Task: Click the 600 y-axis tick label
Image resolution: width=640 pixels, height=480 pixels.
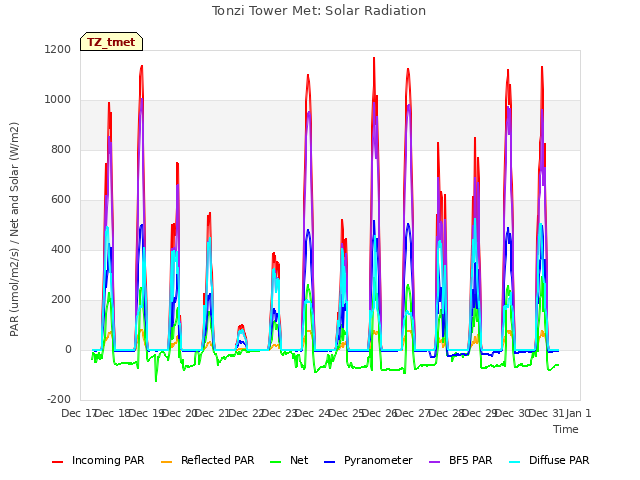Action: 61,200
